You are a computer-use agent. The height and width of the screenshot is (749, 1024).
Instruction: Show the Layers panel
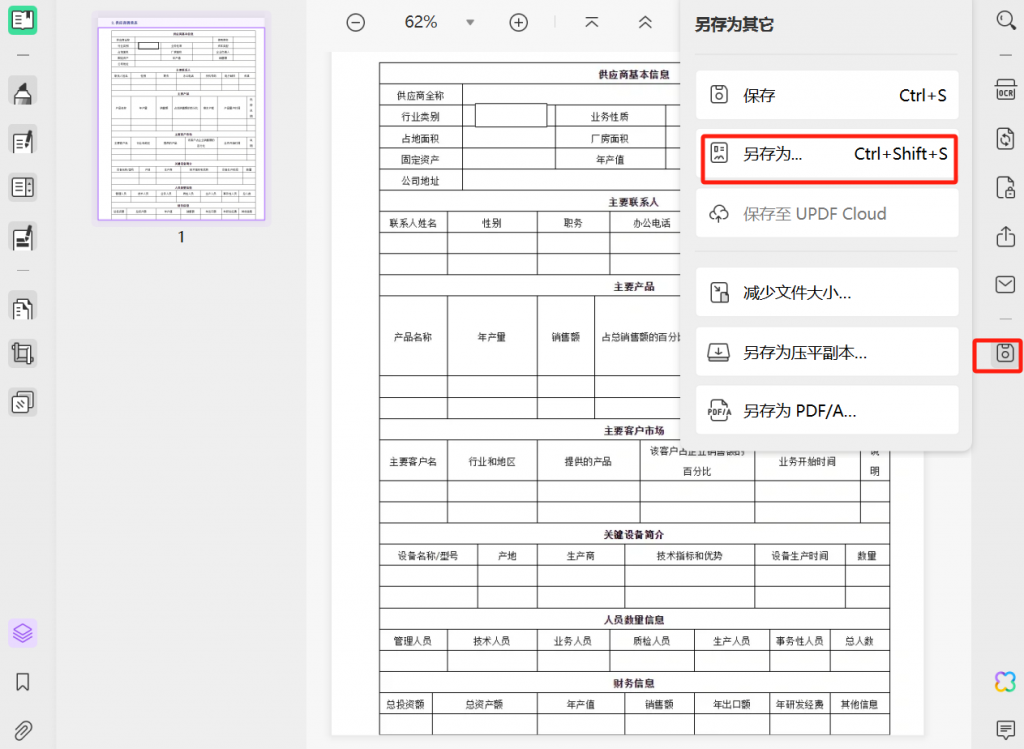(22, 633)
